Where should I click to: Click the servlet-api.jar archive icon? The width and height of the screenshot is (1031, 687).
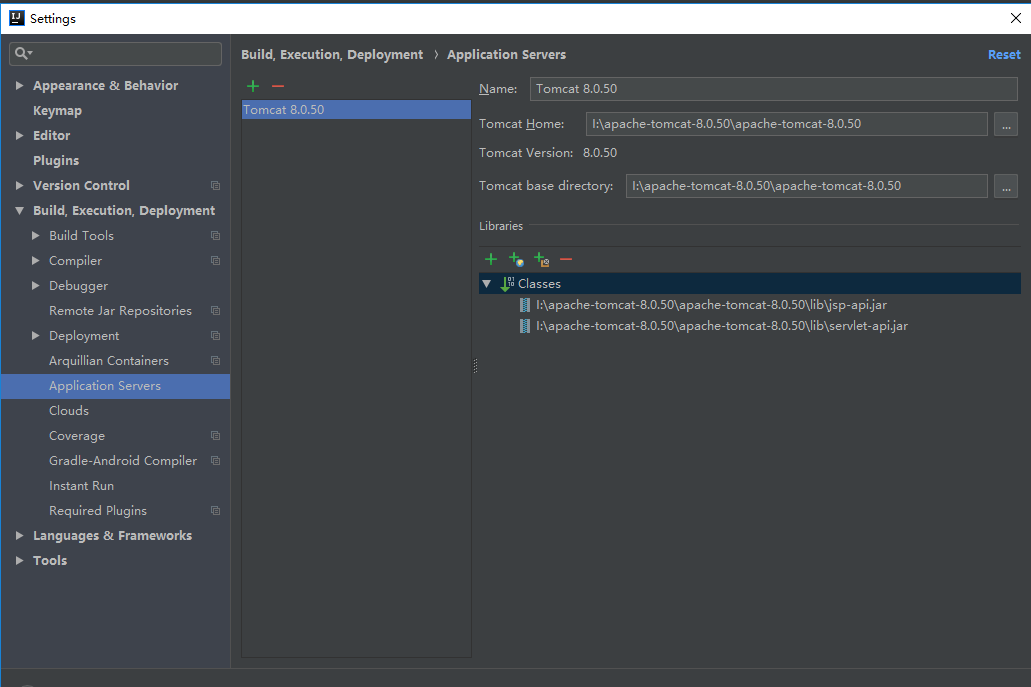coord(525,326)
